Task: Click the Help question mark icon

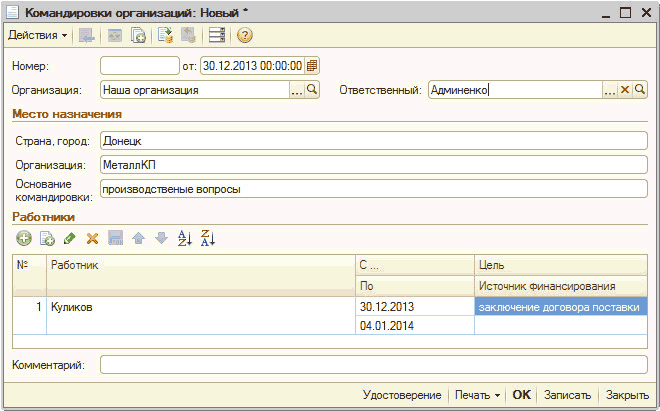Action: 244,36
